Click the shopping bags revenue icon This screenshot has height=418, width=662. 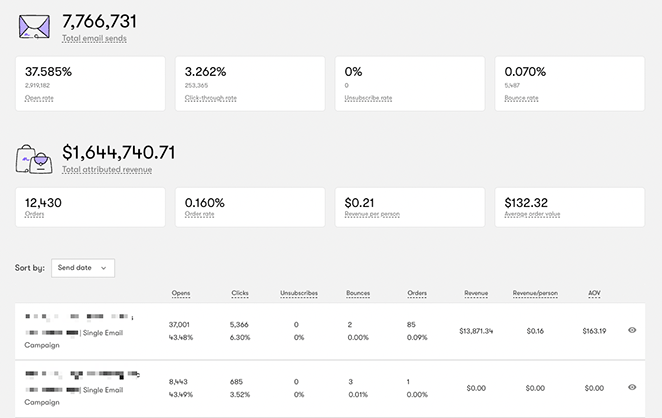[x=36, y=157]
